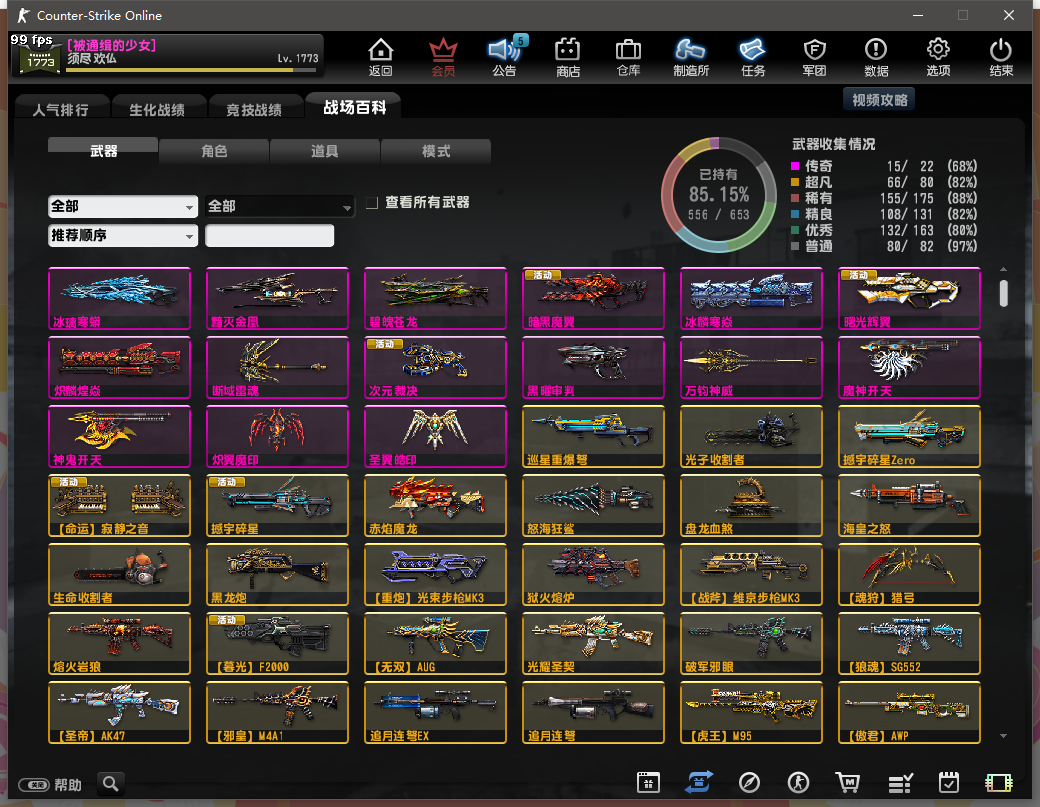
Task: Select the 撼宇碎星Zero weapon card
Action: 909,436
